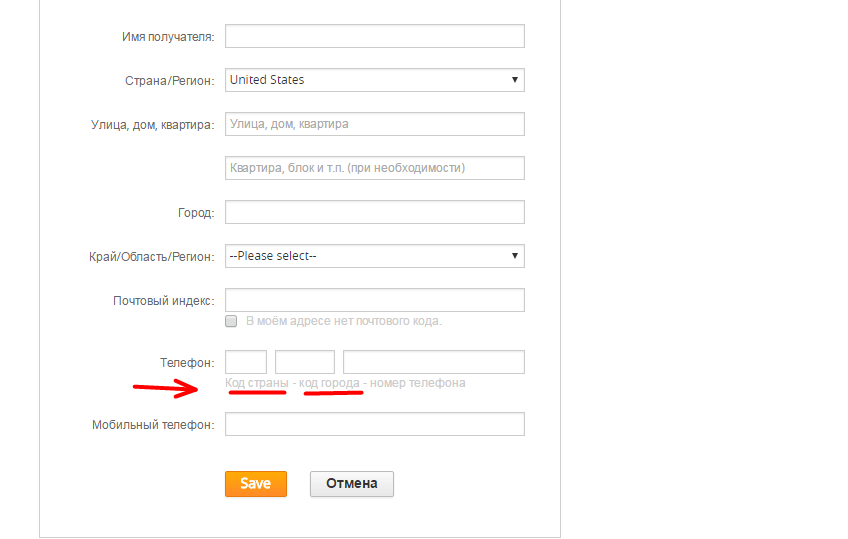Click the arrow of the Please select combo box

(x=515, y=256)
